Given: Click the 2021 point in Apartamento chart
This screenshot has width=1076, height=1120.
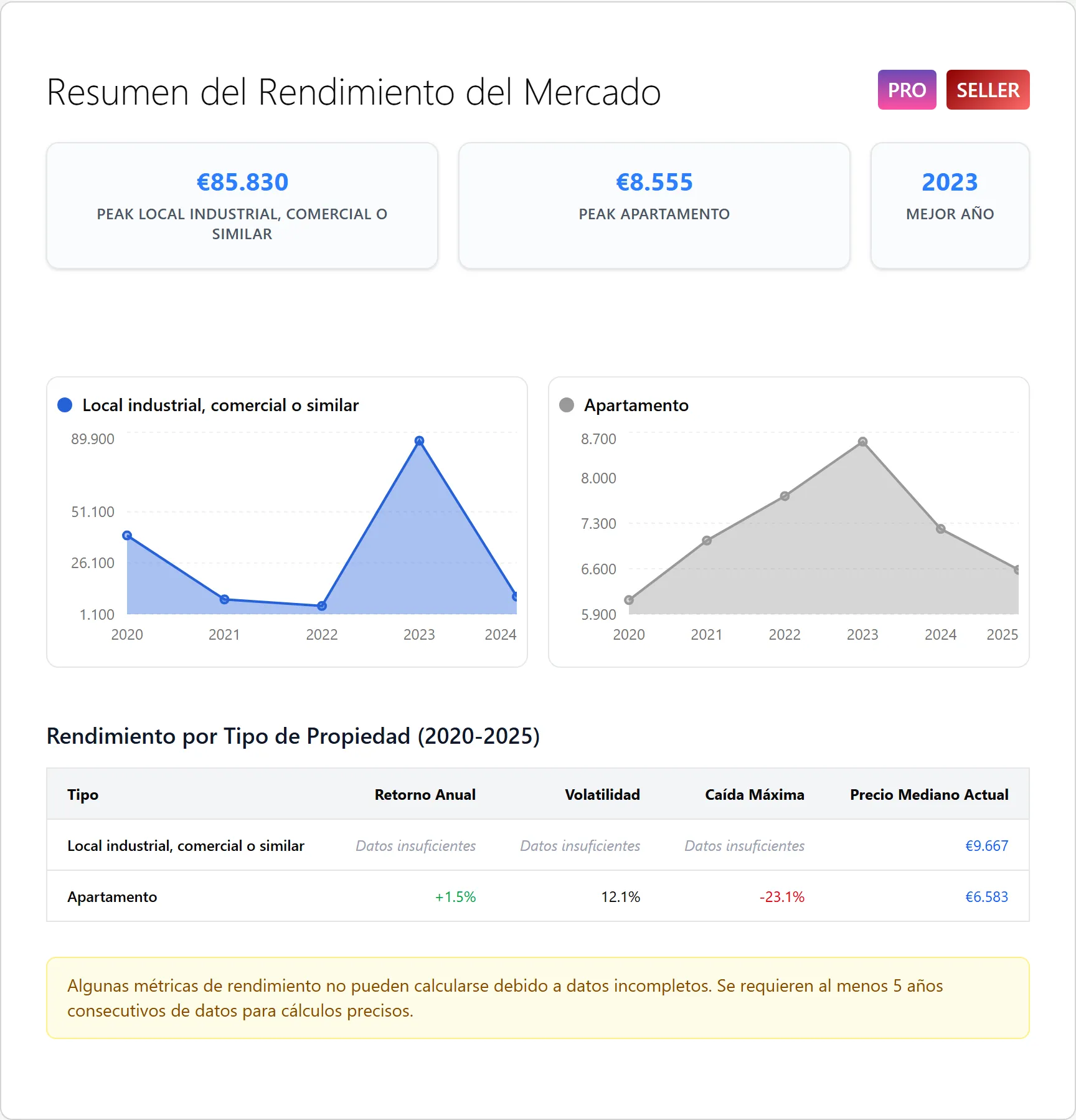Looking at the screenshot, I should (707, 541).
